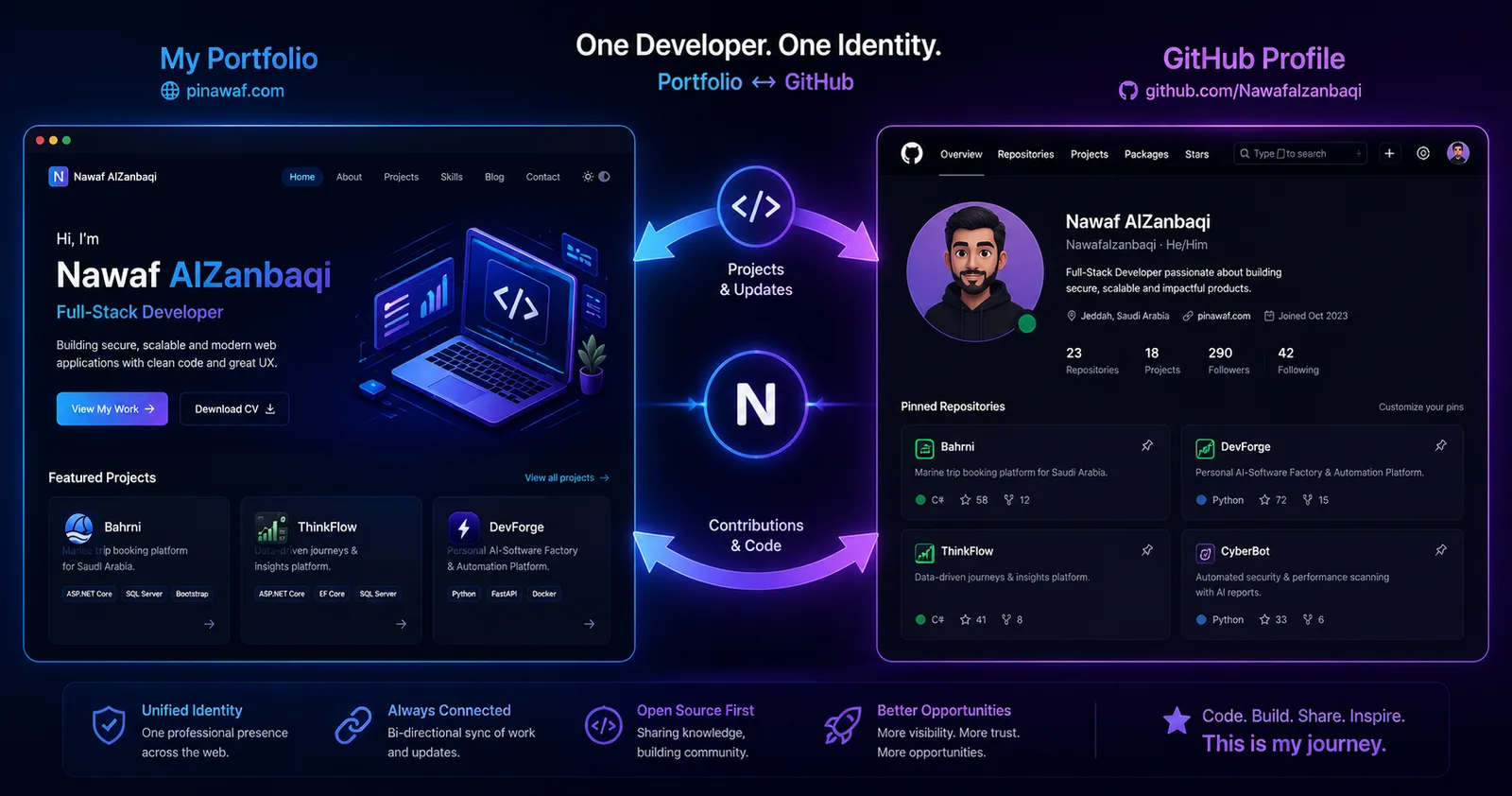Viewport: 1512px width, 796px height.
Task: Open the View all projects link
Action: (x=567, y=477)
